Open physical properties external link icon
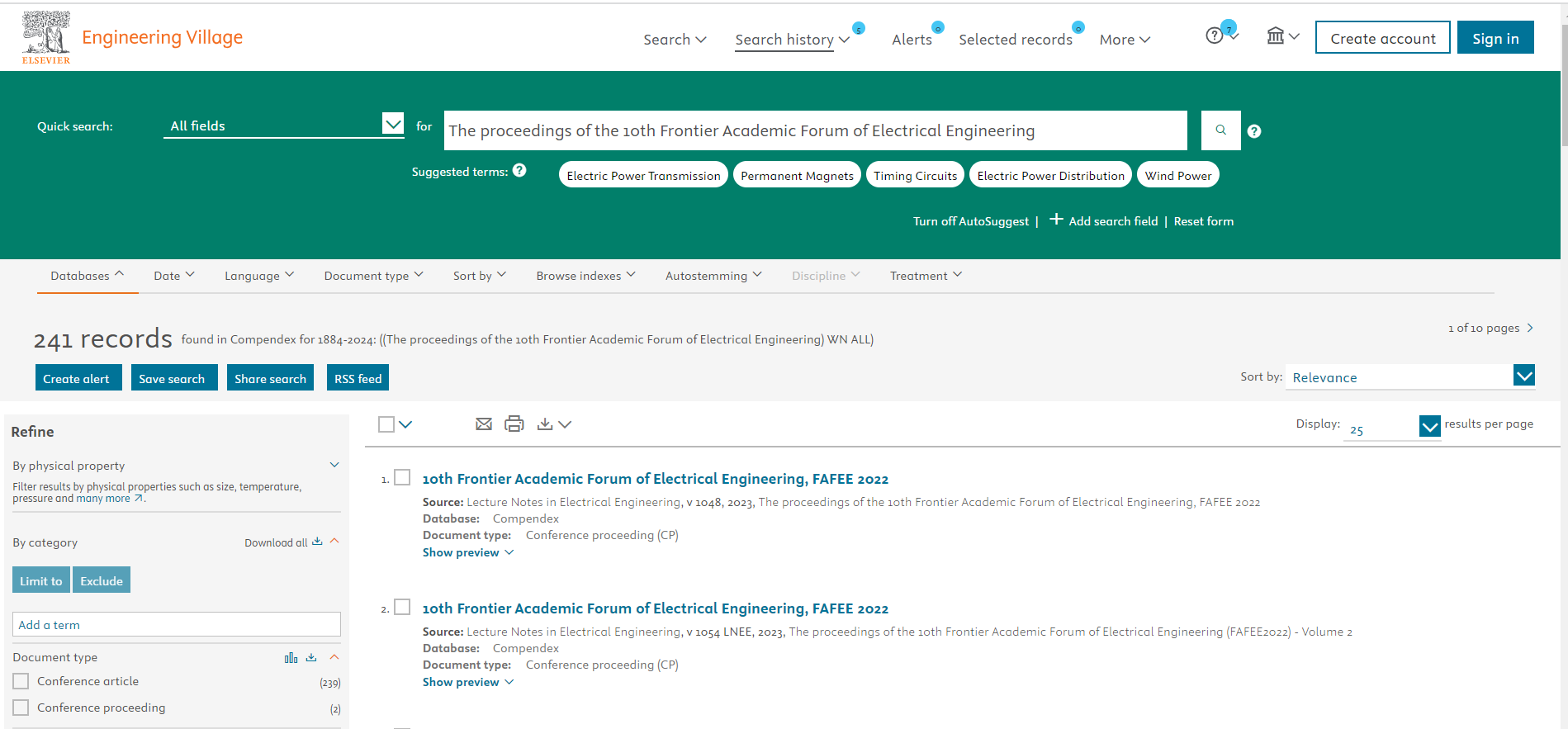This screenshot has width=1568, height=729. click(139, 499)
